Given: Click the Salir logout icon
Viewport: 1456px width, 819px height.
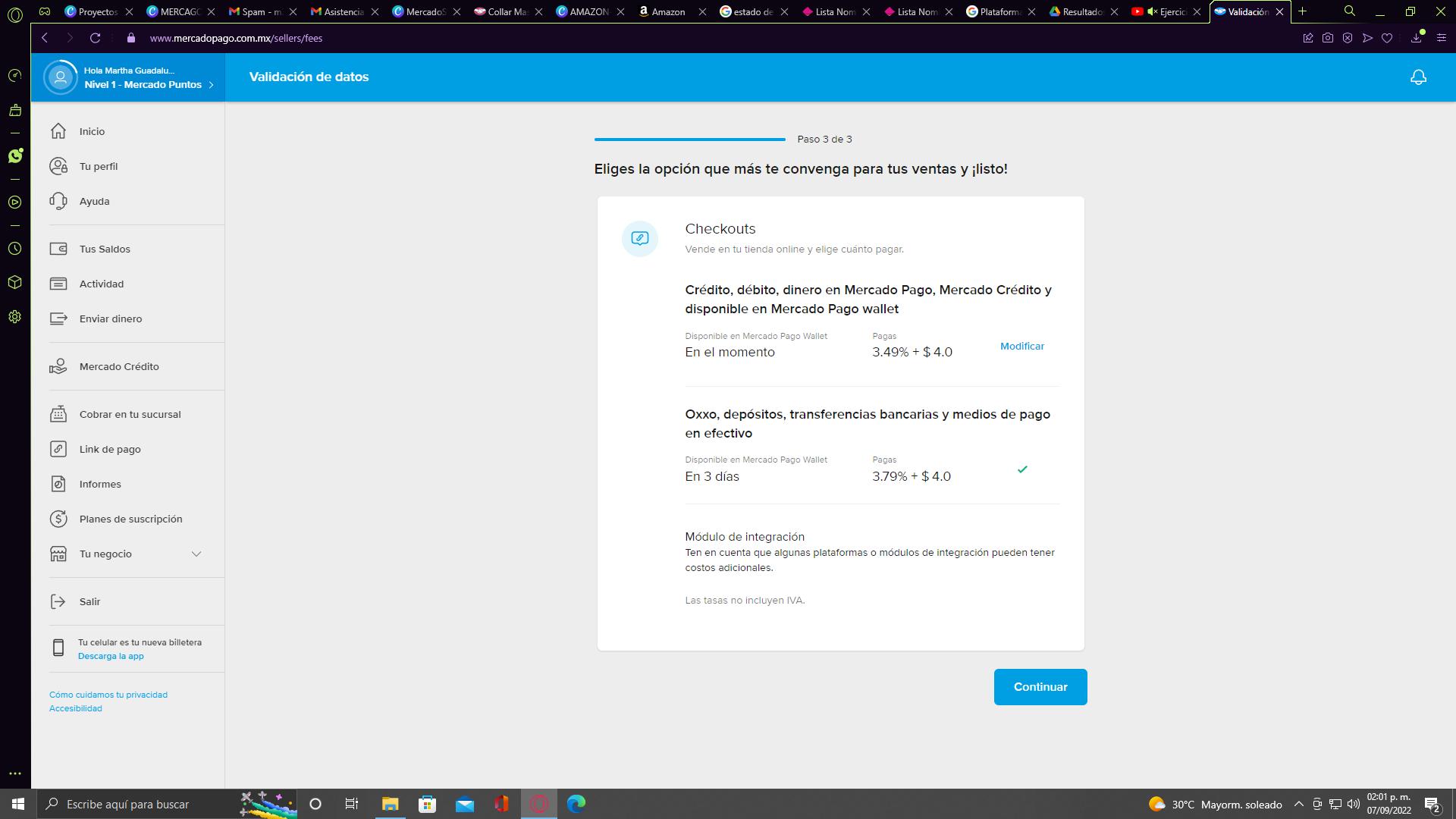Looking at the screenshot, I should pyautogui.click(x=58, y=601).
